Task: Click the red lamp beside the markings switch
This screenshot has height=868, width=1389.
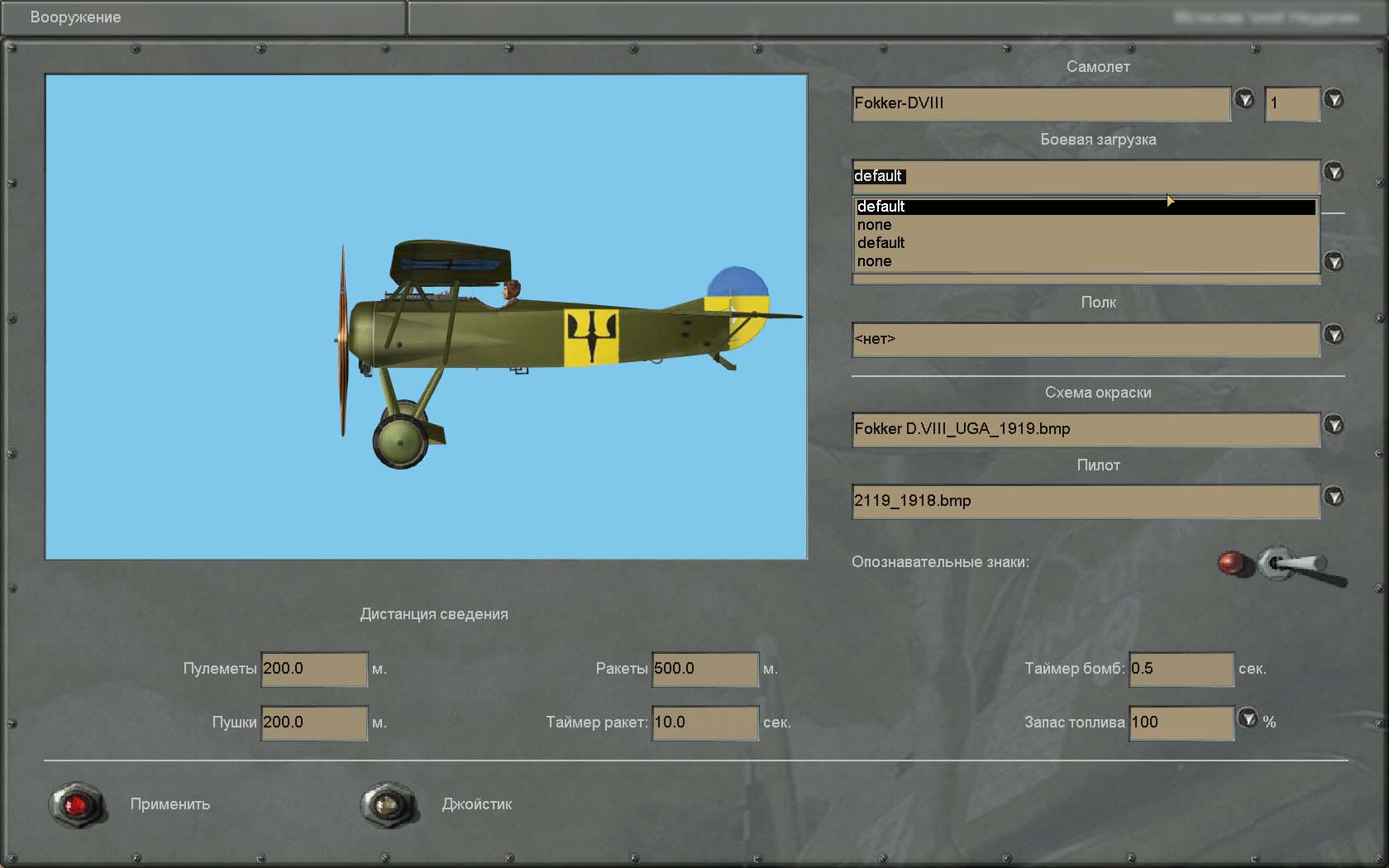Action: coord(1233,564)
